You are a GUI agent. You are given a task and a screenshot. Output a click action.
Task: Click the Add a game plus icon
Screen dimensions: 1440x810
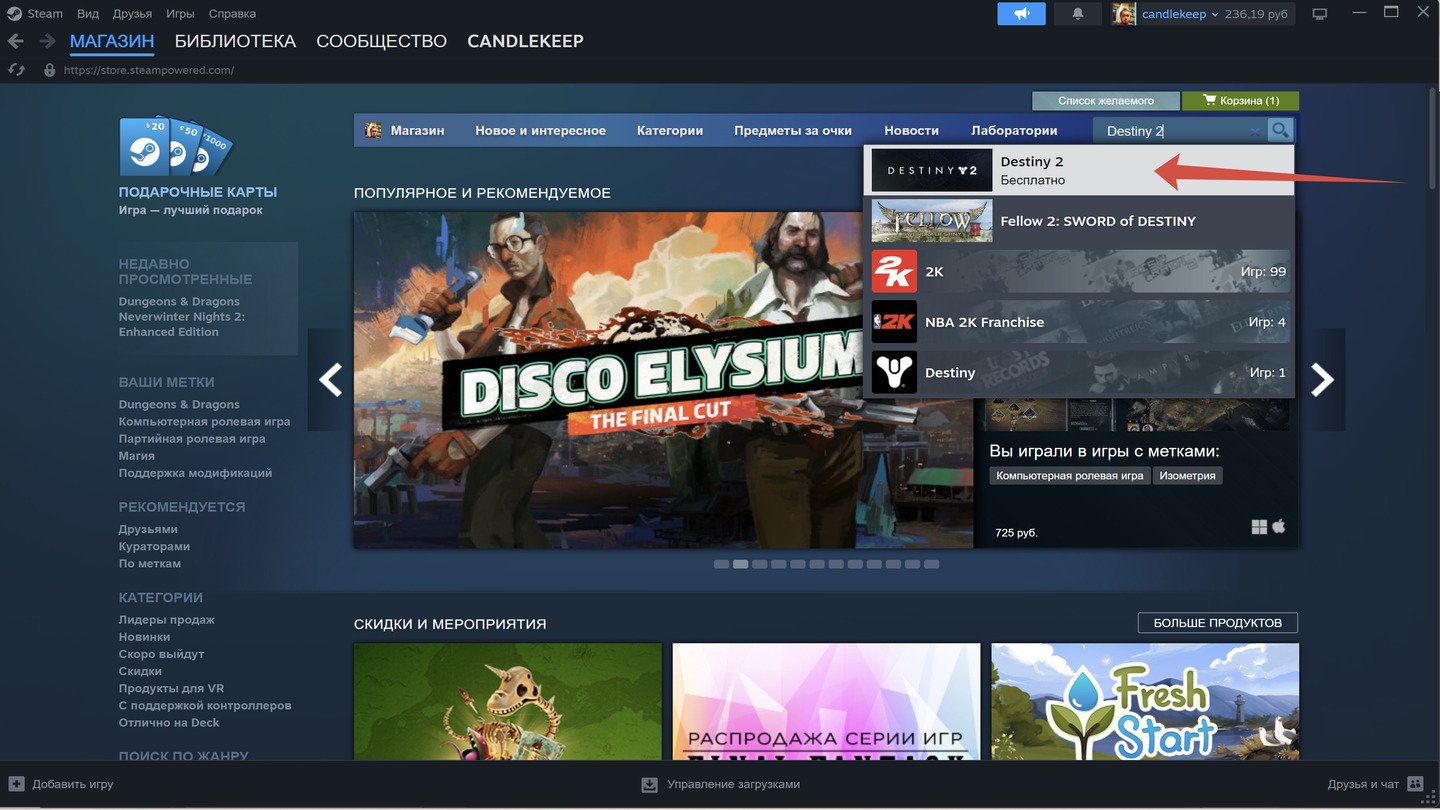click(16, 784)
